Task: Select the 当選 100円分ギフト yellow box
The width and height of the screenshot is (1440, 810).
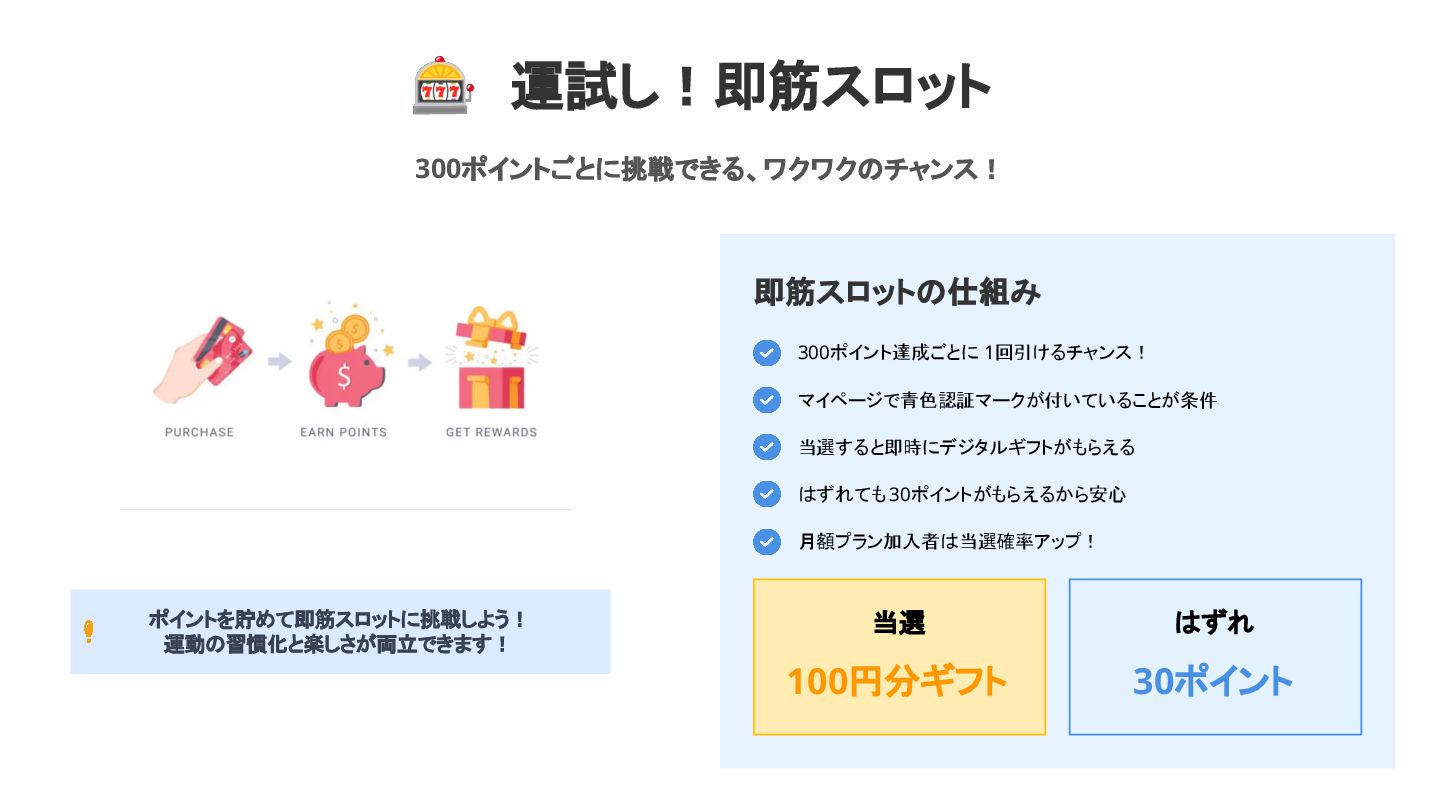Action: pyautogui.click(x=899, y=657)
